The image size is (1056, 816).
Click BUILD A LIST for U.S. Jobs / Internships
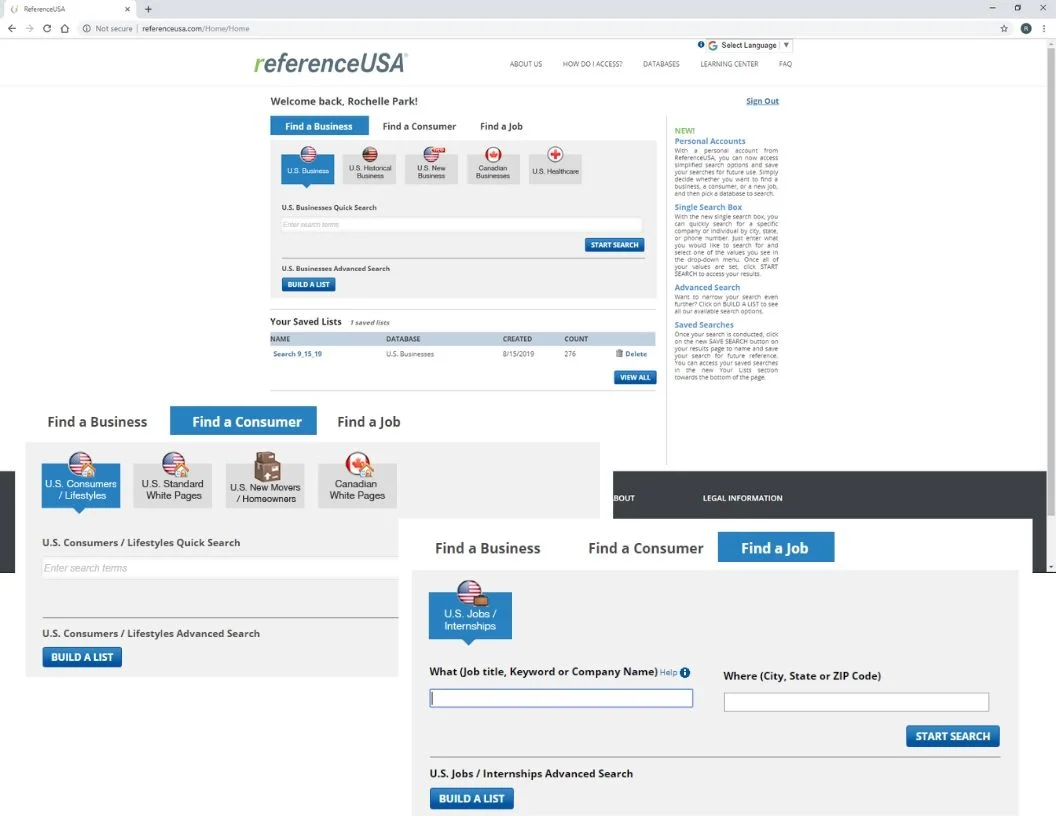(x=471, y=798)
